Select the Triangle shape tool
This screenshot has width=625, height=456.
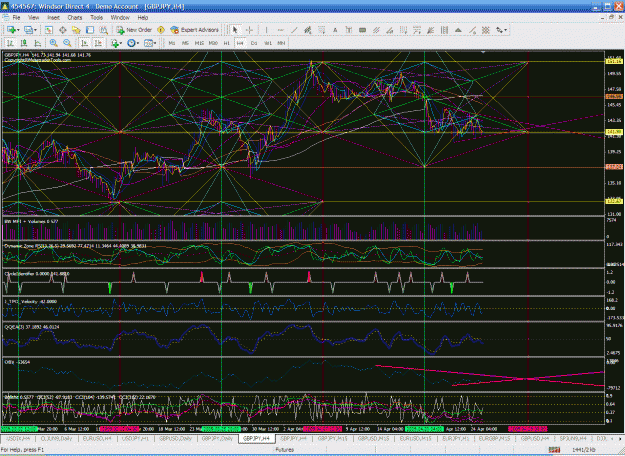(x=458, y=30)
